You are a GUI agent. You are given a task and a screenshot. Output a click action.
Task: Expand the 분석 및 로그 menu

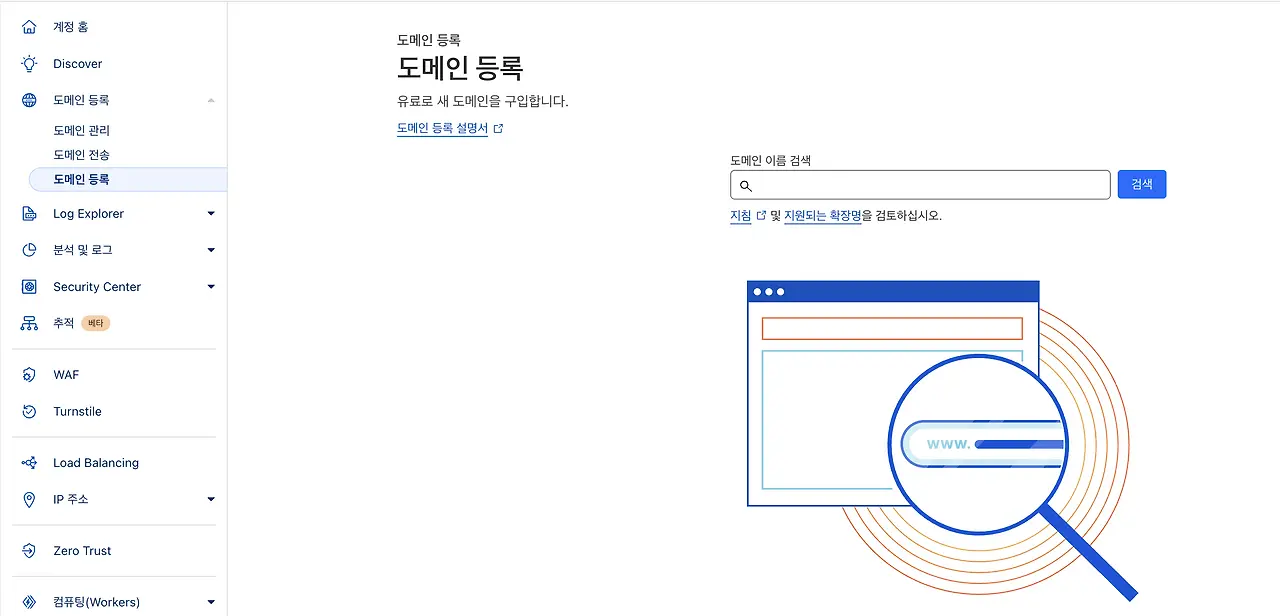click(x=210, y=249)
